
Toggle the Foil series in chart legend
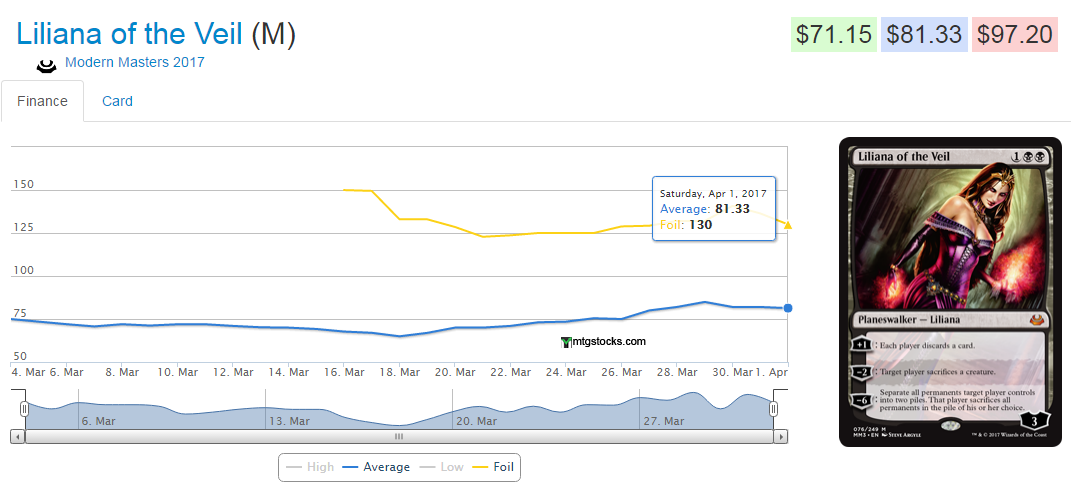(x=493, y=467)
